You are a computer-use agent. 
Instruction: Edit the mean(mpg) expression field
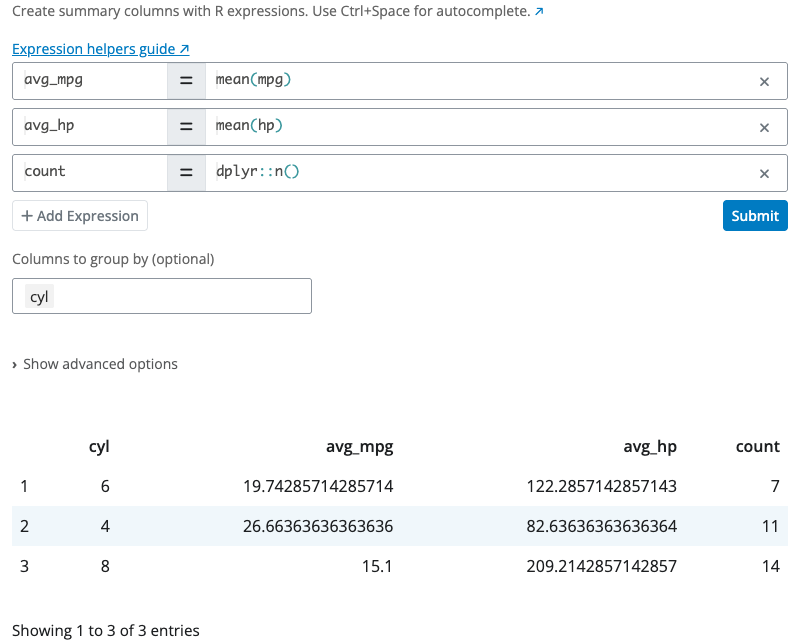[400, 81]
